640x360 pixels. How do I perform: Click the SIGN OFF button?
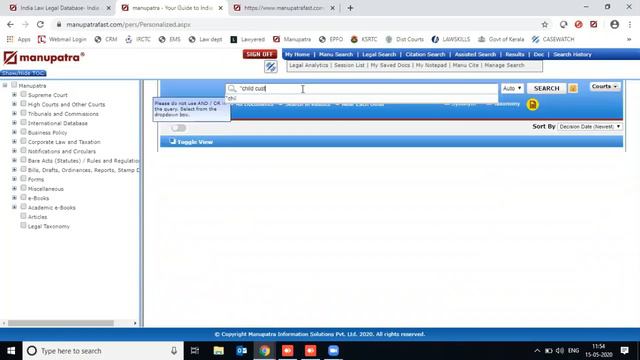tap(260, 54)
